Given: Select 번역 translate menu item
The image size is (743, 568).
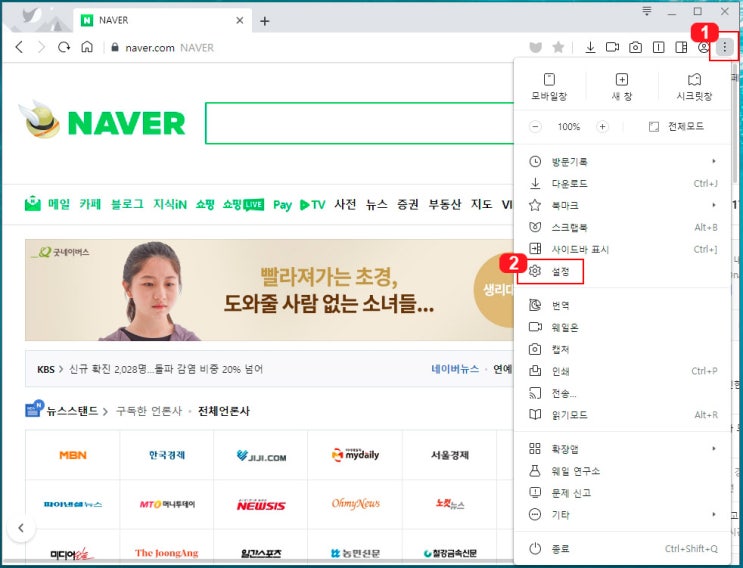Looking at the screenshot, I should click(622, 305).
